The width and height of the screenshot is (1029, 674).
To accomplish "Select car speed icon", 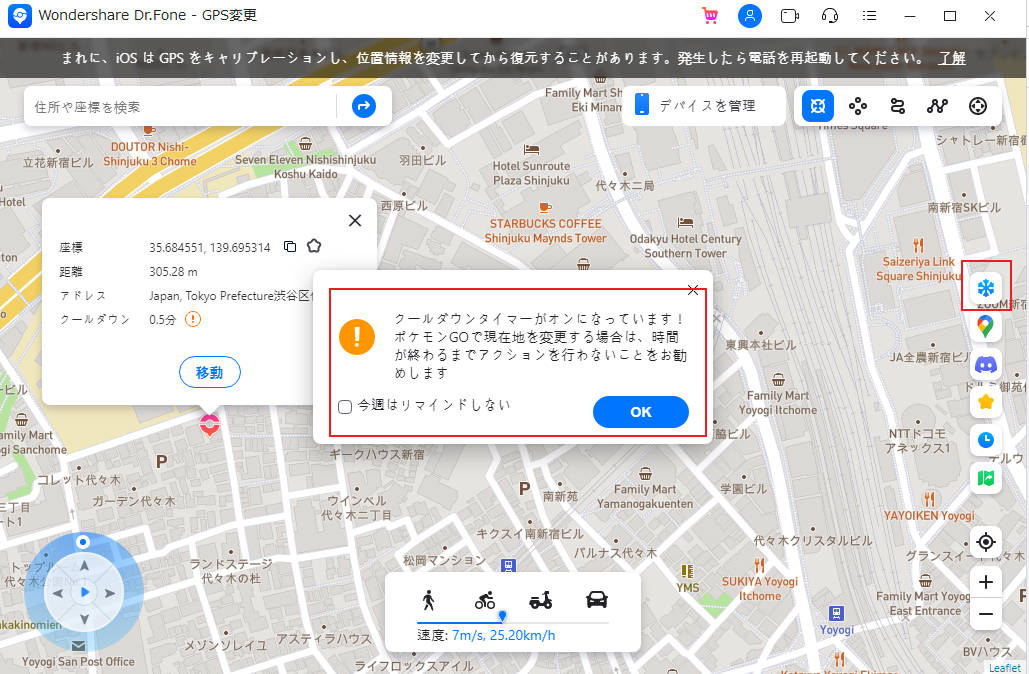I will pos(597,599).
